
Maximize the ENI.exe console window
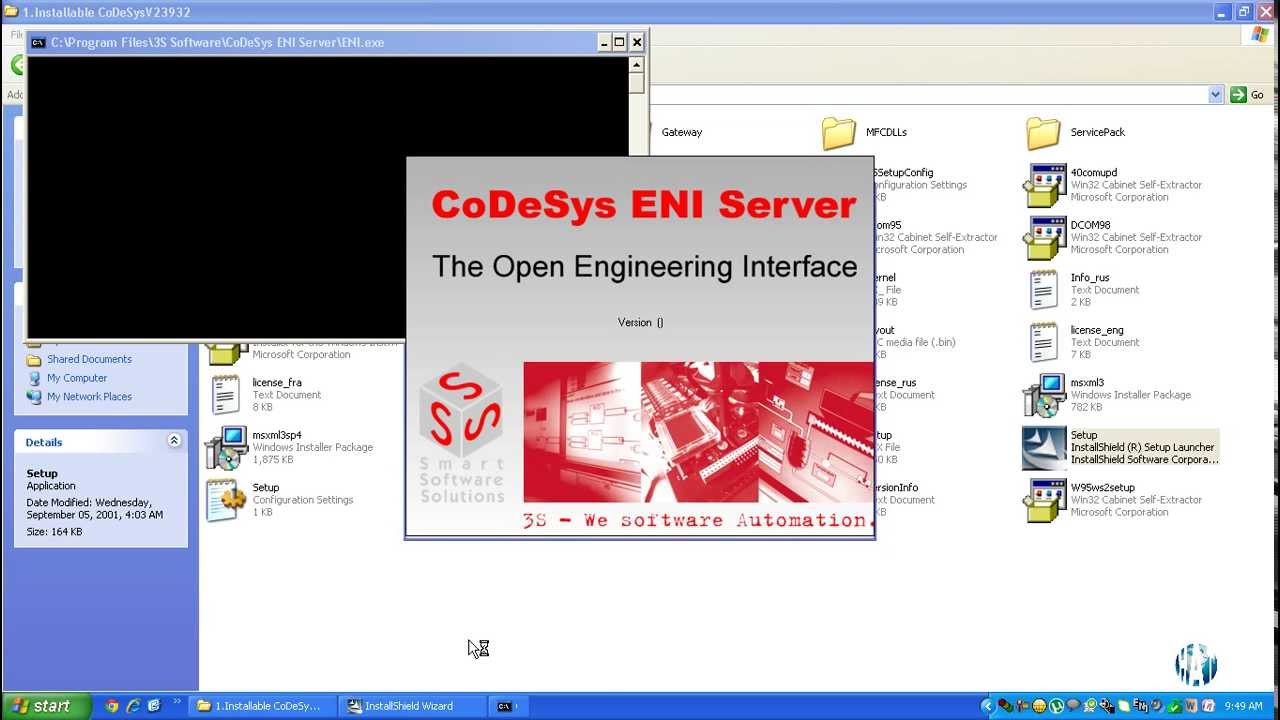[x=619, y=42]
